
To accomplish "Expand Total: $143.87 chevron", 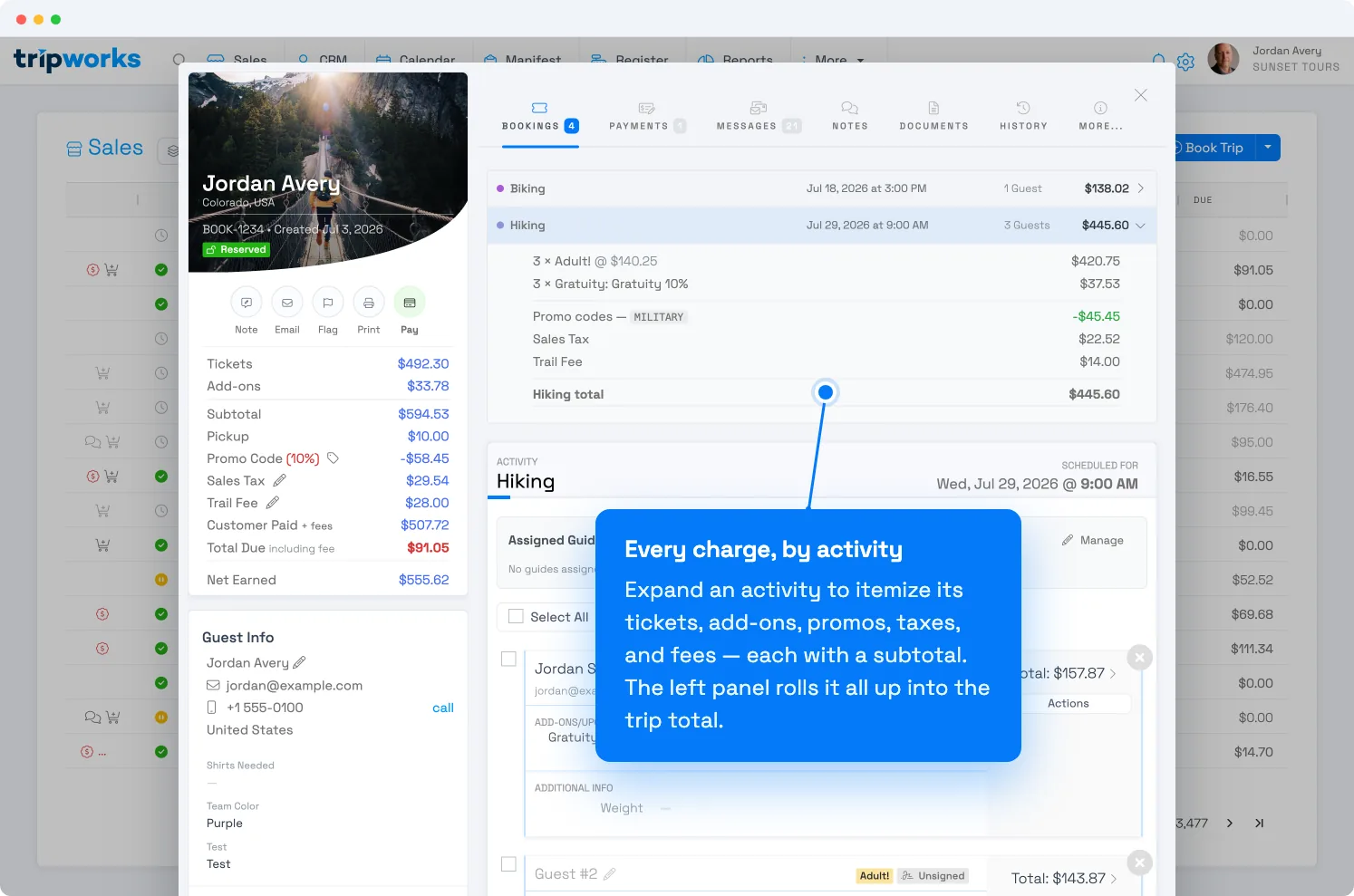I will (x=1114, y=879).
